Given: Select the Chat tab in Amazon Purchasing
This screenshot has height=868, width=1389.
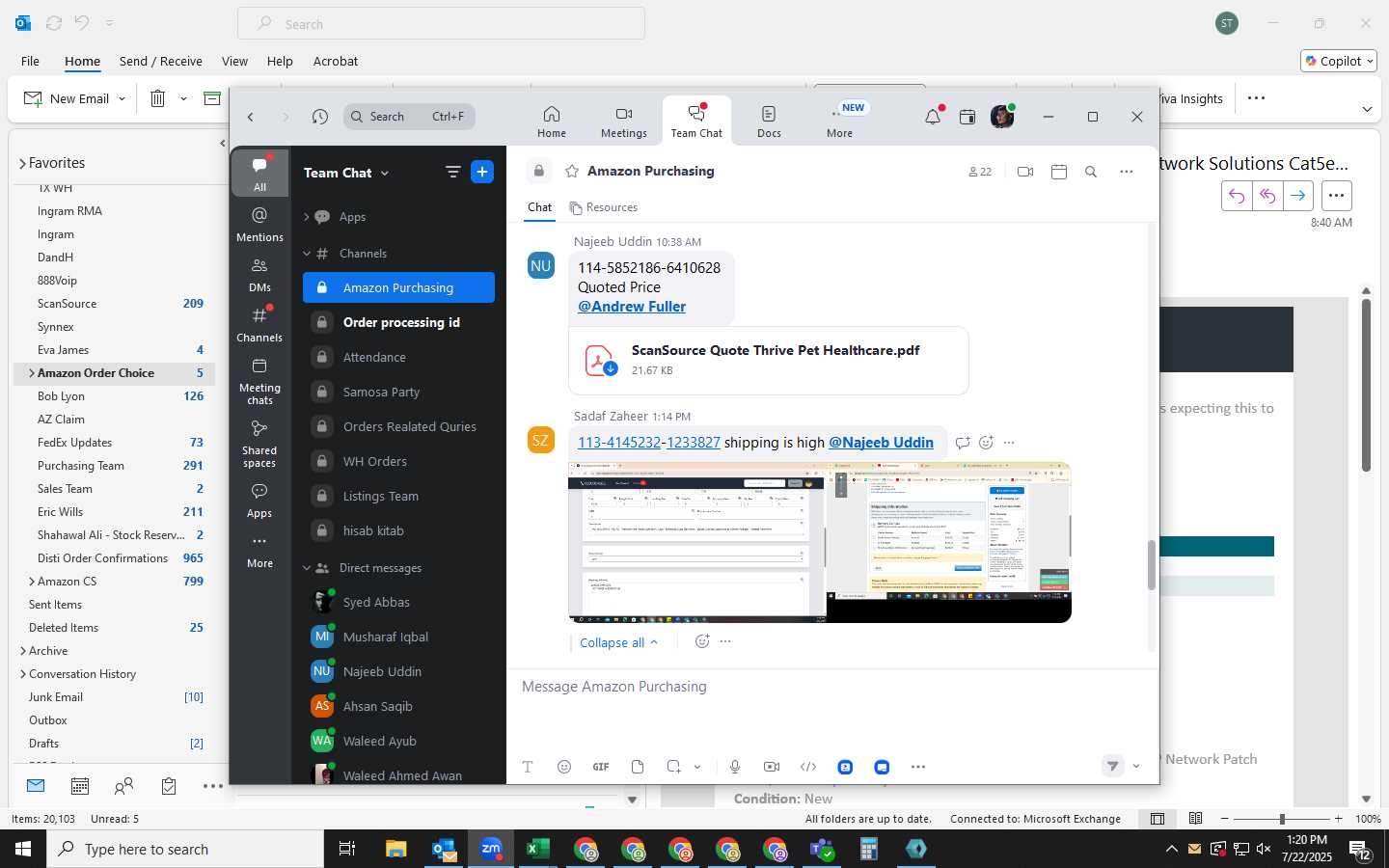Looking at the screenshot, I should 539,207.
